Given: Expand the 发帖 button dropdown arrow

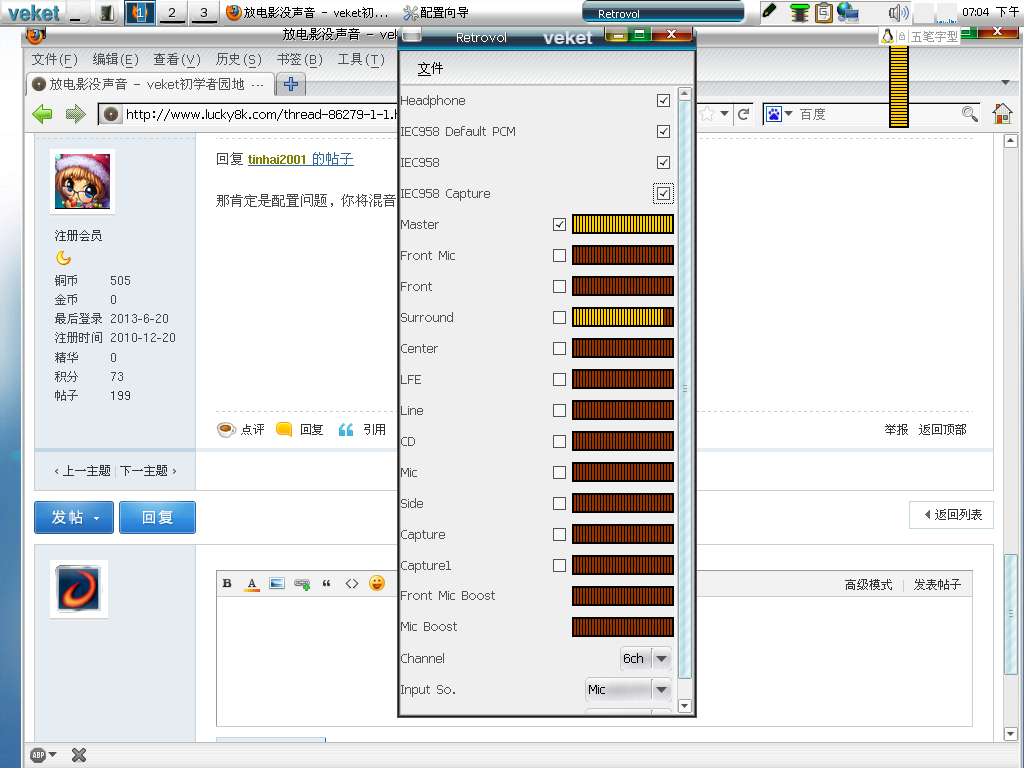Looking at the screenshot, I should point(97,518).
